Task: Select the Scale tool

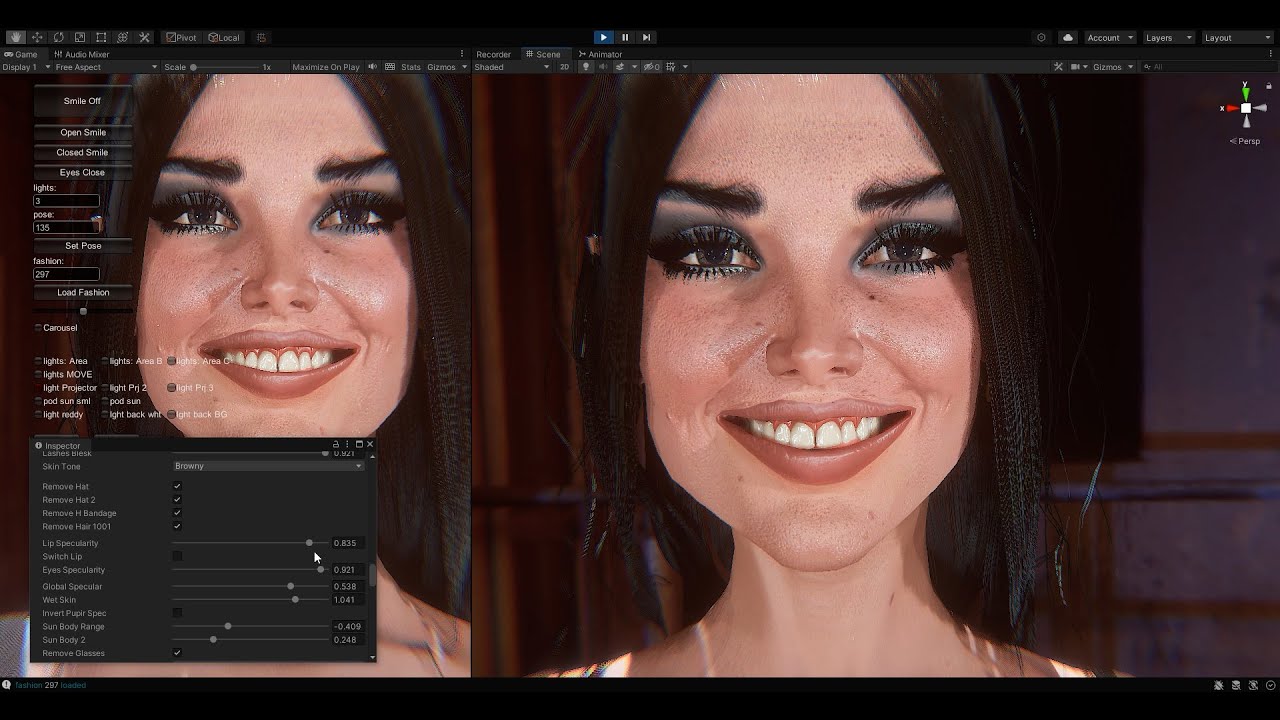Action: pyautogui.click(x=80, y=37)
